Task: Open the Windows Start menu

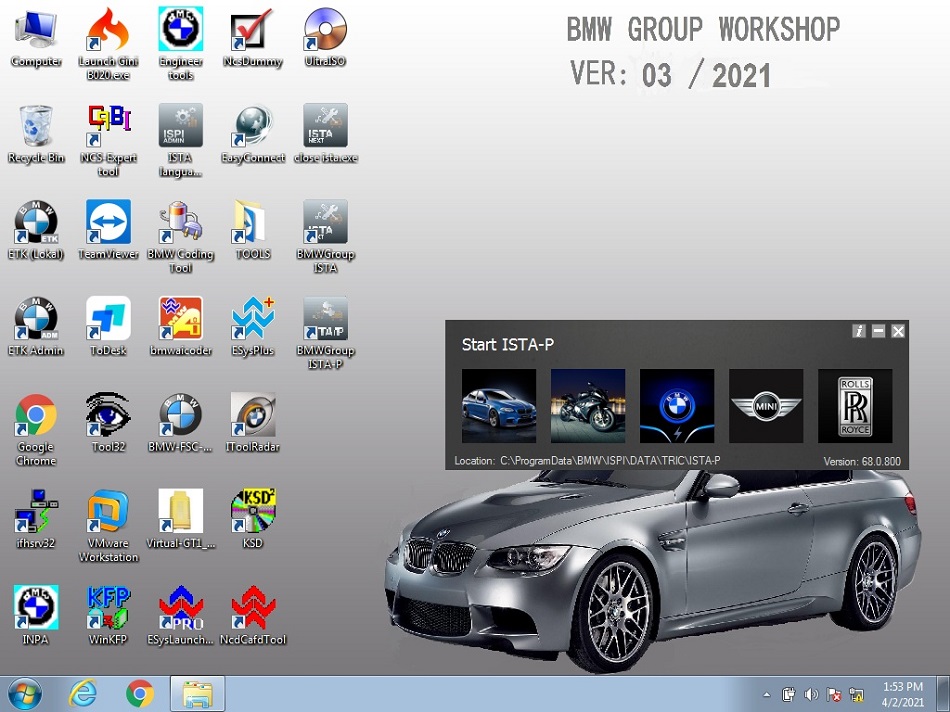Action: 25,694
